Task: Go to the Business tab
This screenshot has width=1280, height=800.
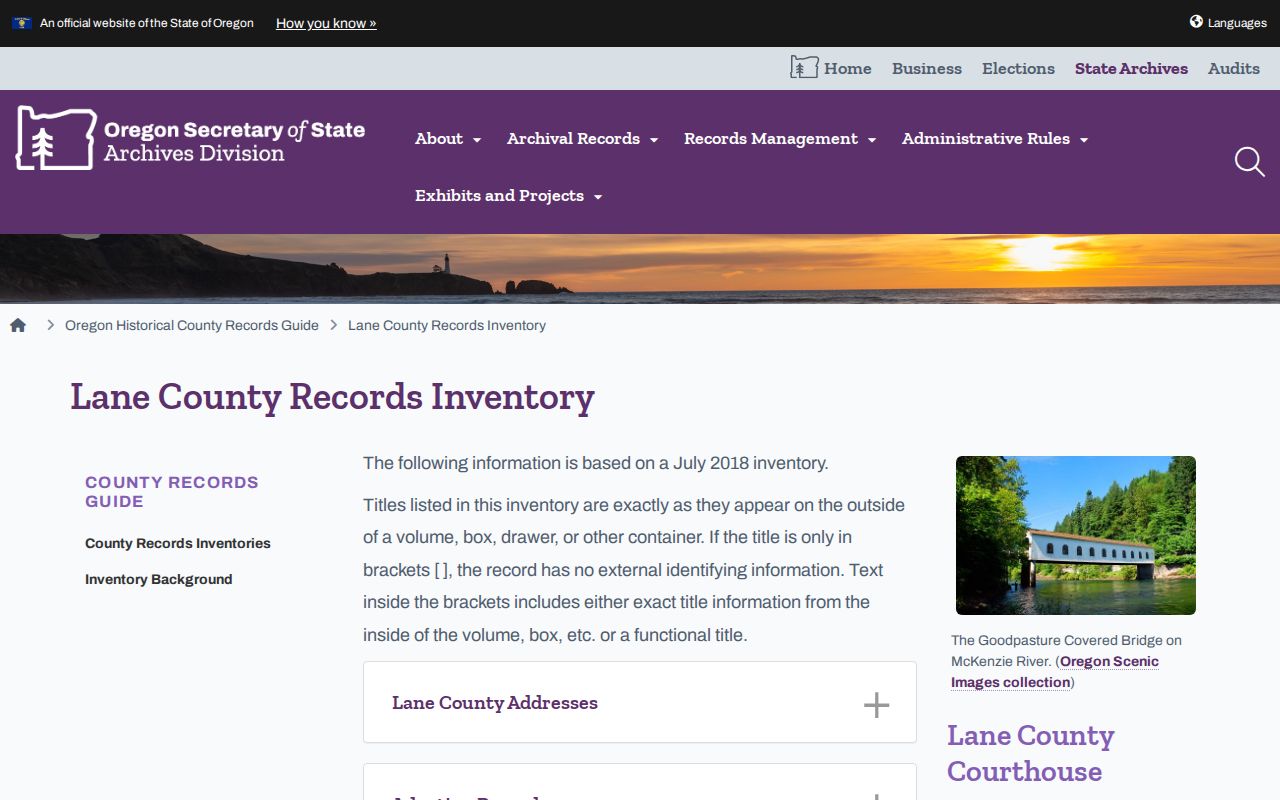Action: [927, 69]
